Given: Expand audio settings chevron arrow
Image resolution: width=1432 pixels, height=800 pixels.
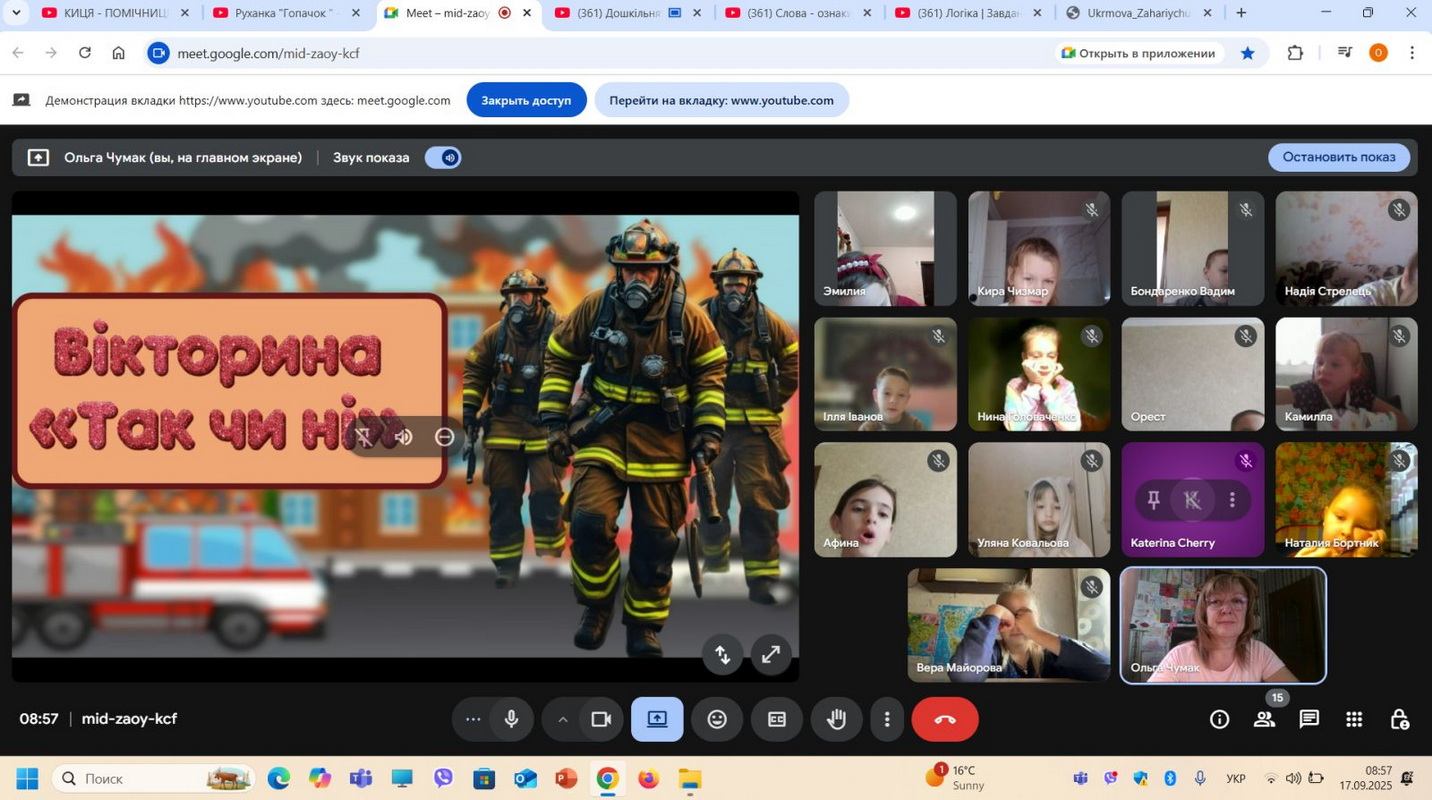Looking at the screenshot, I should point(562,719).
